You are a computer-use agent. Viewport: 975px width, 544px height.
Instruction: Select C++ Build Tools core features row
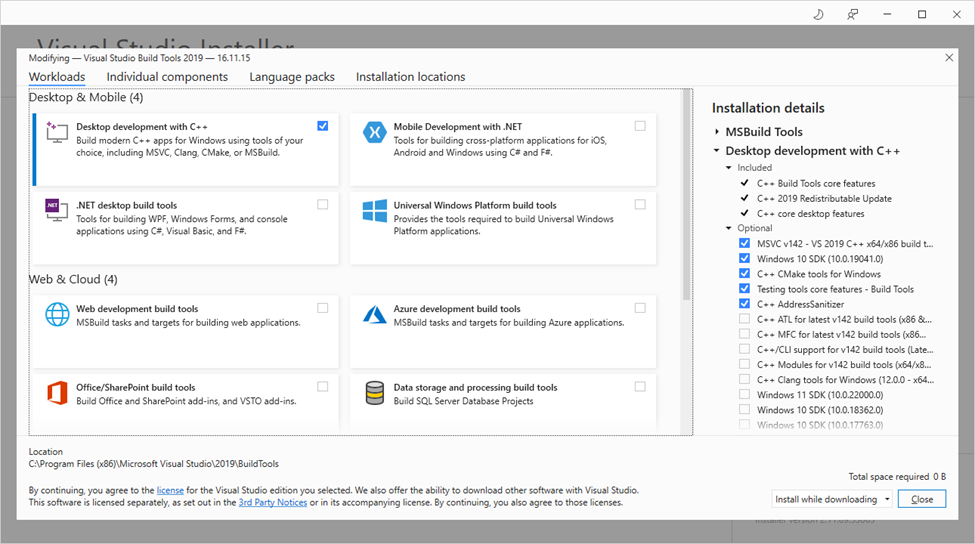tap(816, 183)
